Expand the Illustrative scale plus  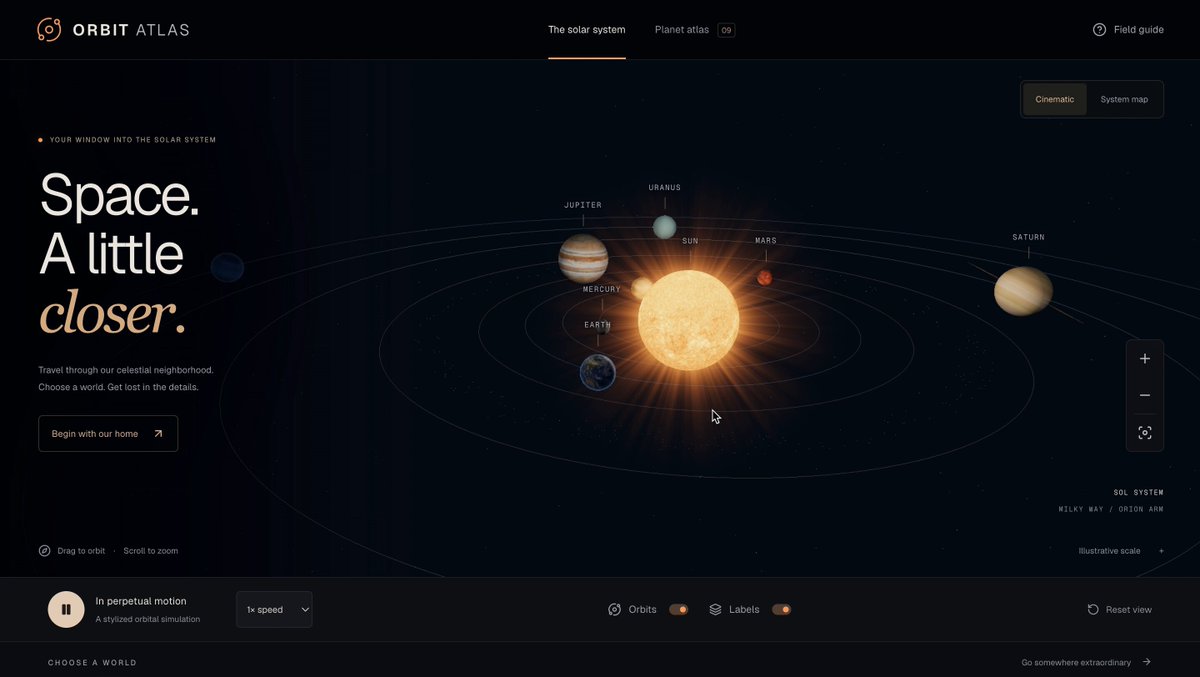[x=1161, y=551]
